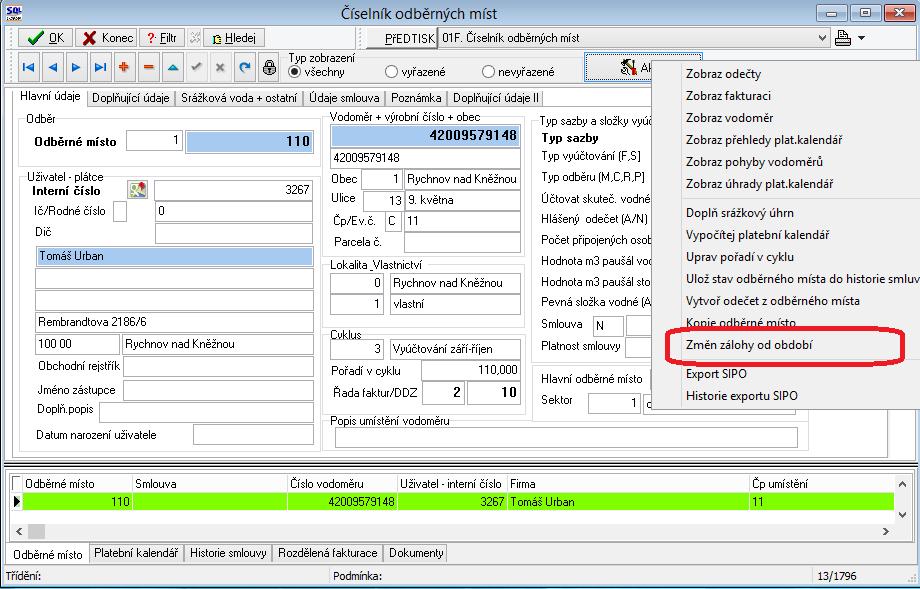Screen dimensions: 920x589
Task: Click the Tomáš Urban name field
Action: pos(174,256)
